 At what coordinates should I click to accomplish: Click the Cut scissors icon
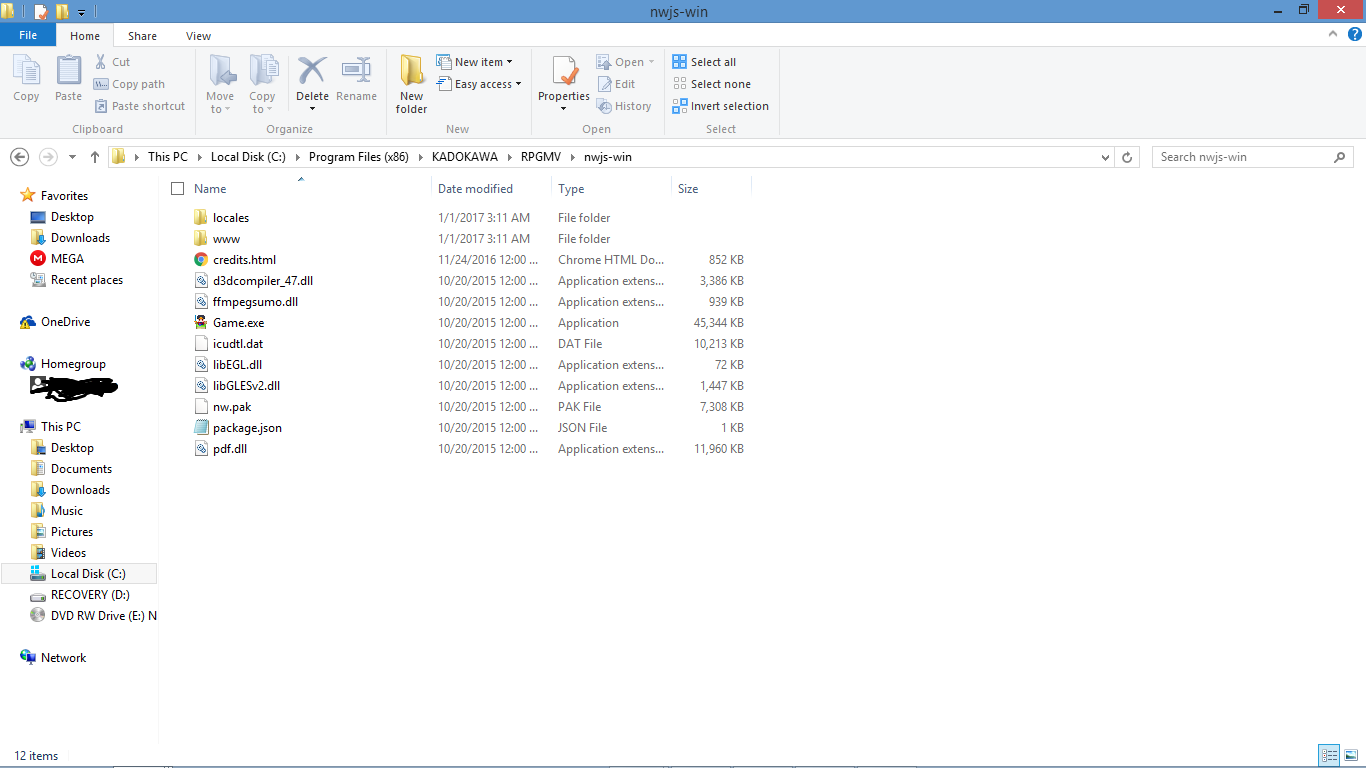point(101,62)
